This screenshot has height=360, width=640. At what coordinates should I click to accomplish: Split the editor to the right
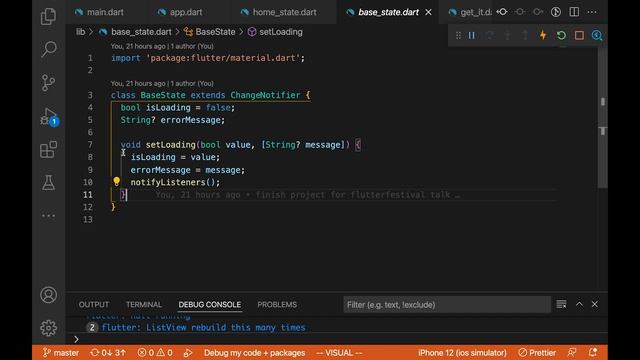[574, 12]
